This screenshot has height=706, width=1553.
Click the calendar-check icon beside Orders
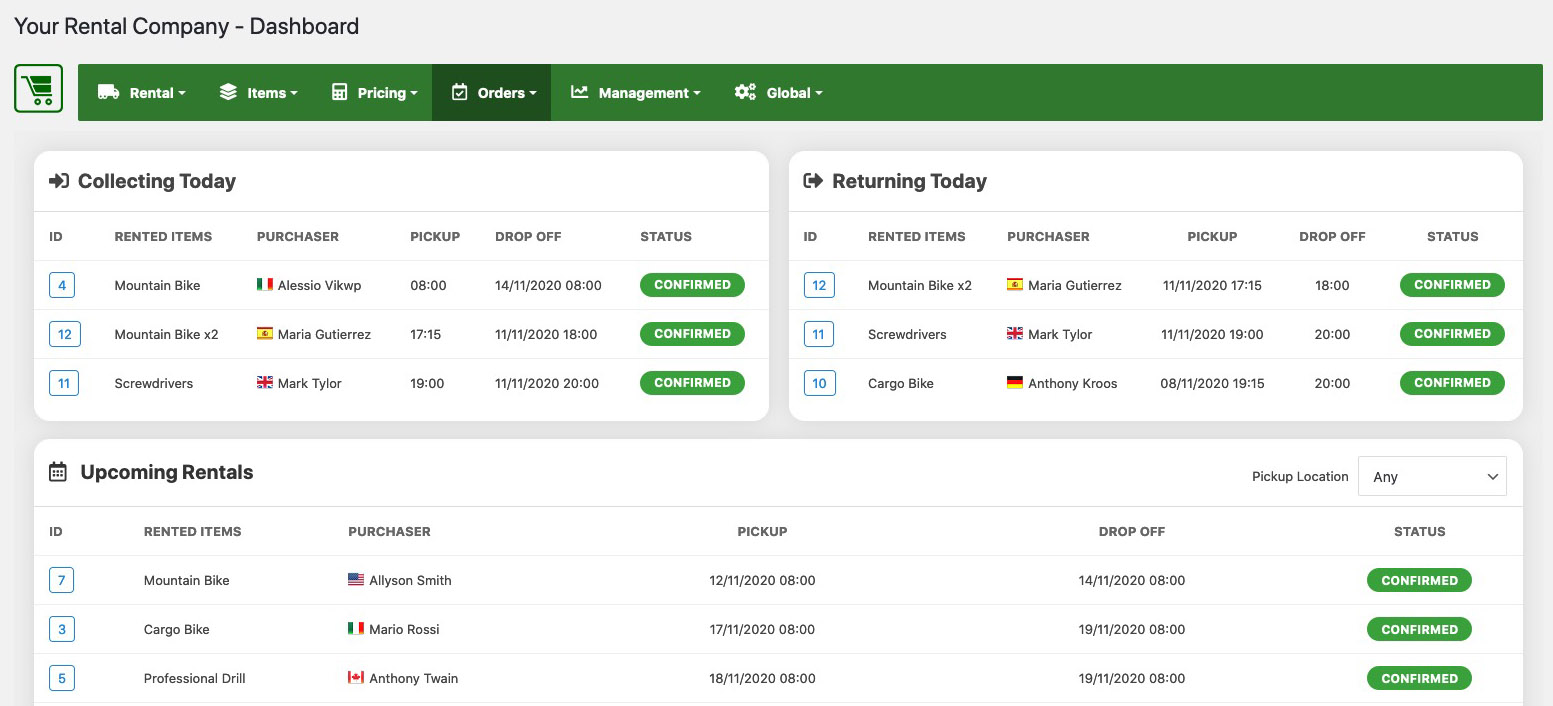pos(459,92)
